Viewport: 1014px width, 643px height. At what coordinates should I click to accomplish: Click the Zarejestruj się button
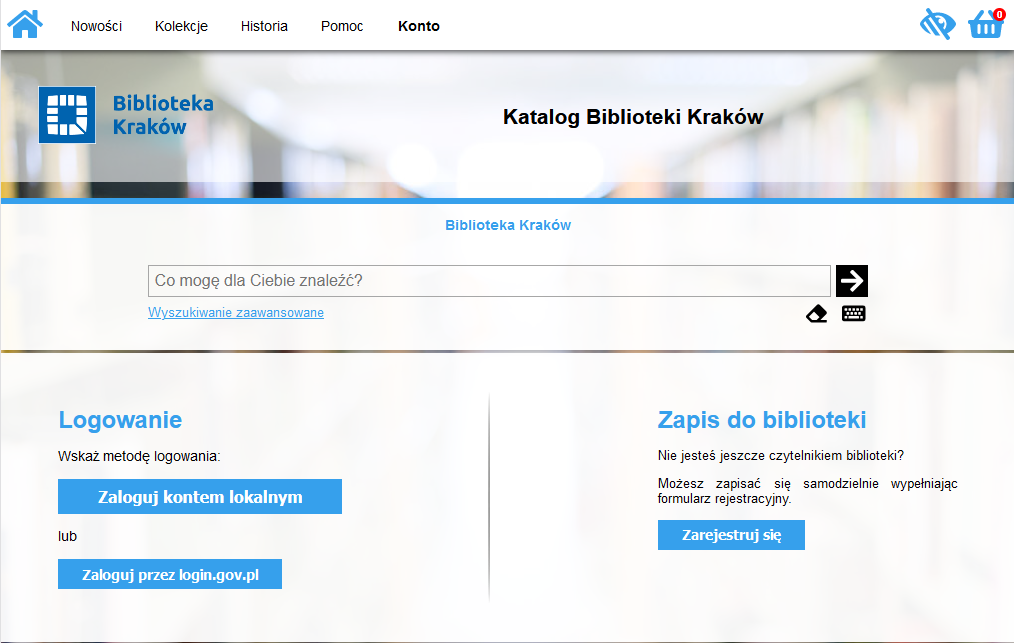(x=731, y=535)
